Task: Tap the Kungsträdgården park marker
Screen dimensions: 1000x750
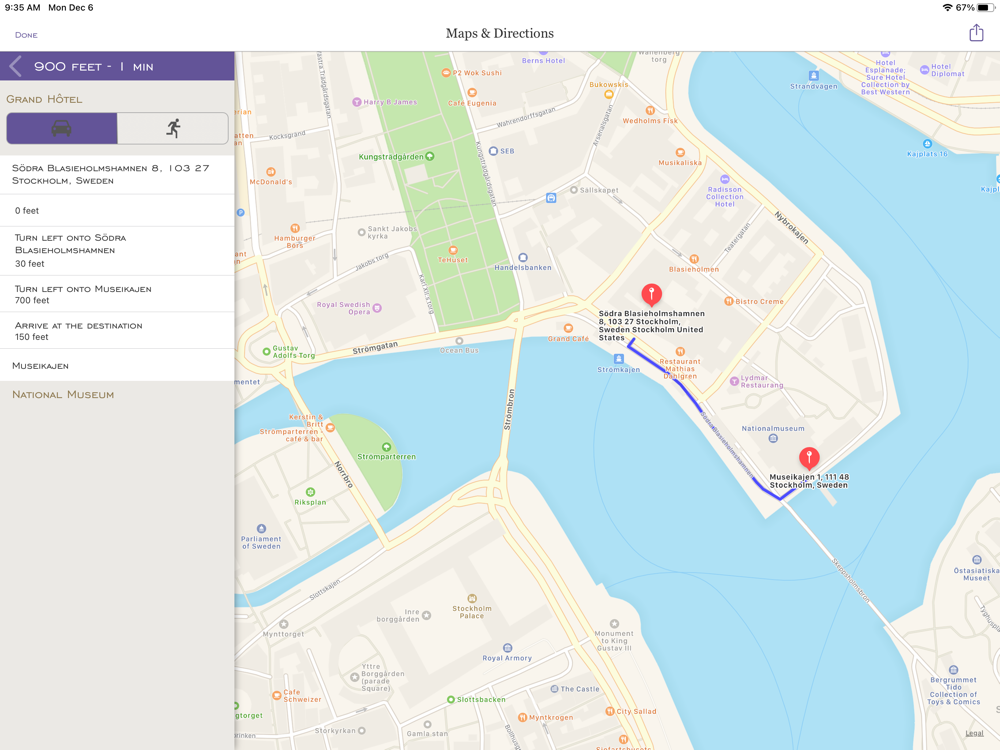Action: [430, 156]
